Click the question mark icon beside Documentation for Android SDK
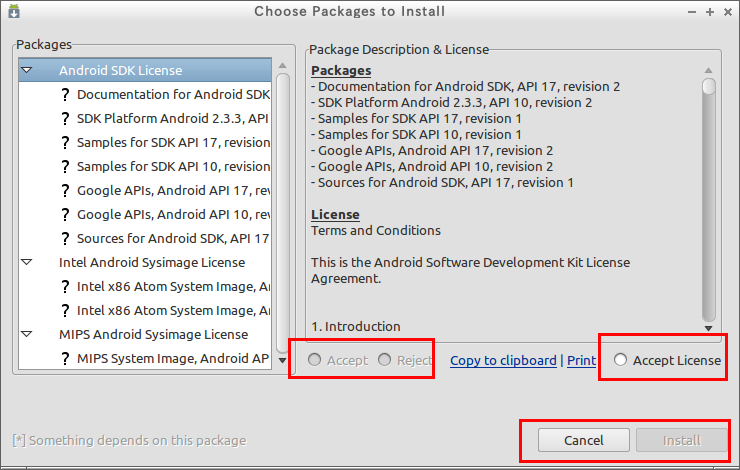The width and height of the screenshot is (740, 470). click(65, 94)
